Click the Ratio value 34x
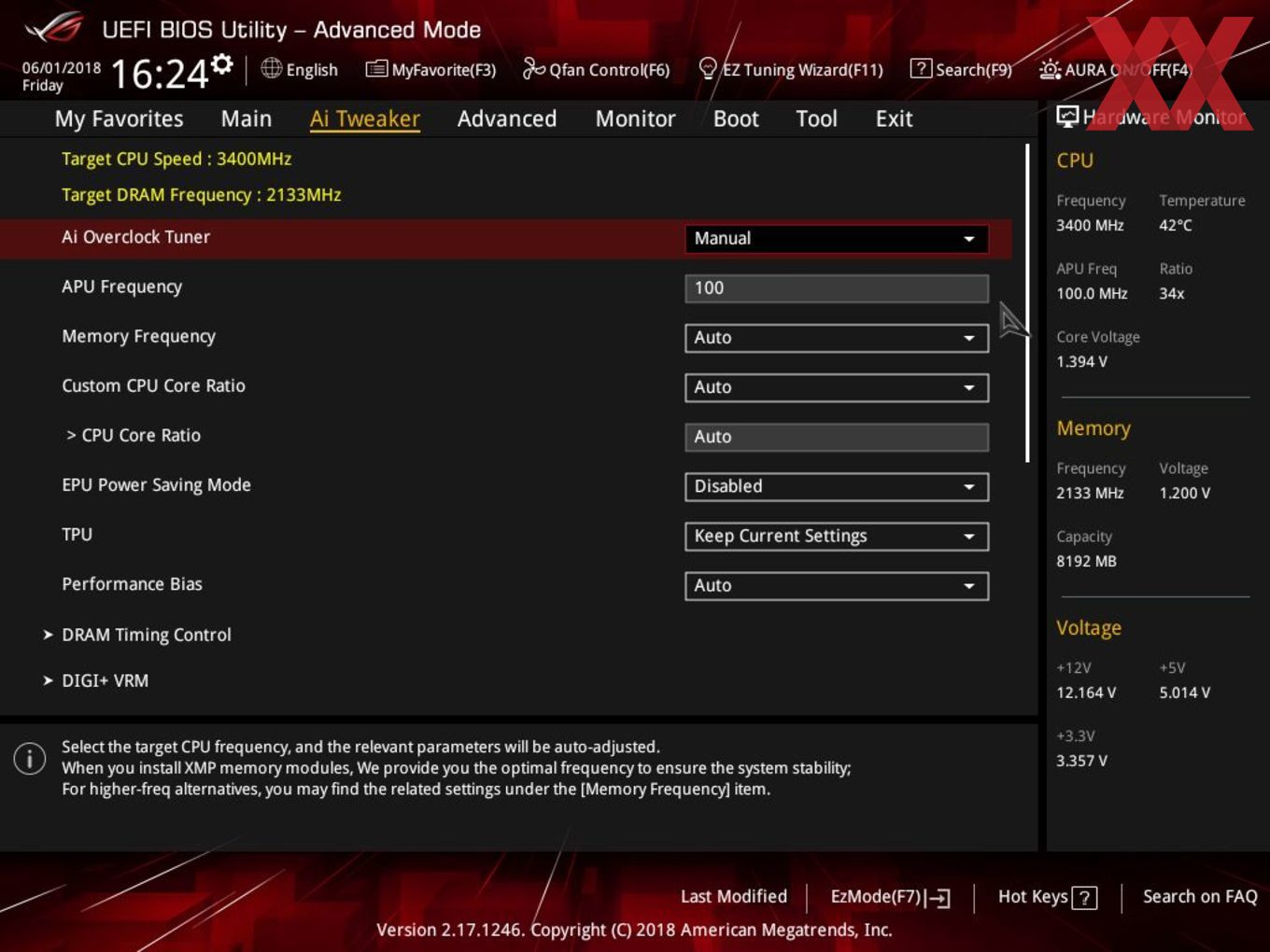The image size is (1270, 952). tap(1172, 293)
